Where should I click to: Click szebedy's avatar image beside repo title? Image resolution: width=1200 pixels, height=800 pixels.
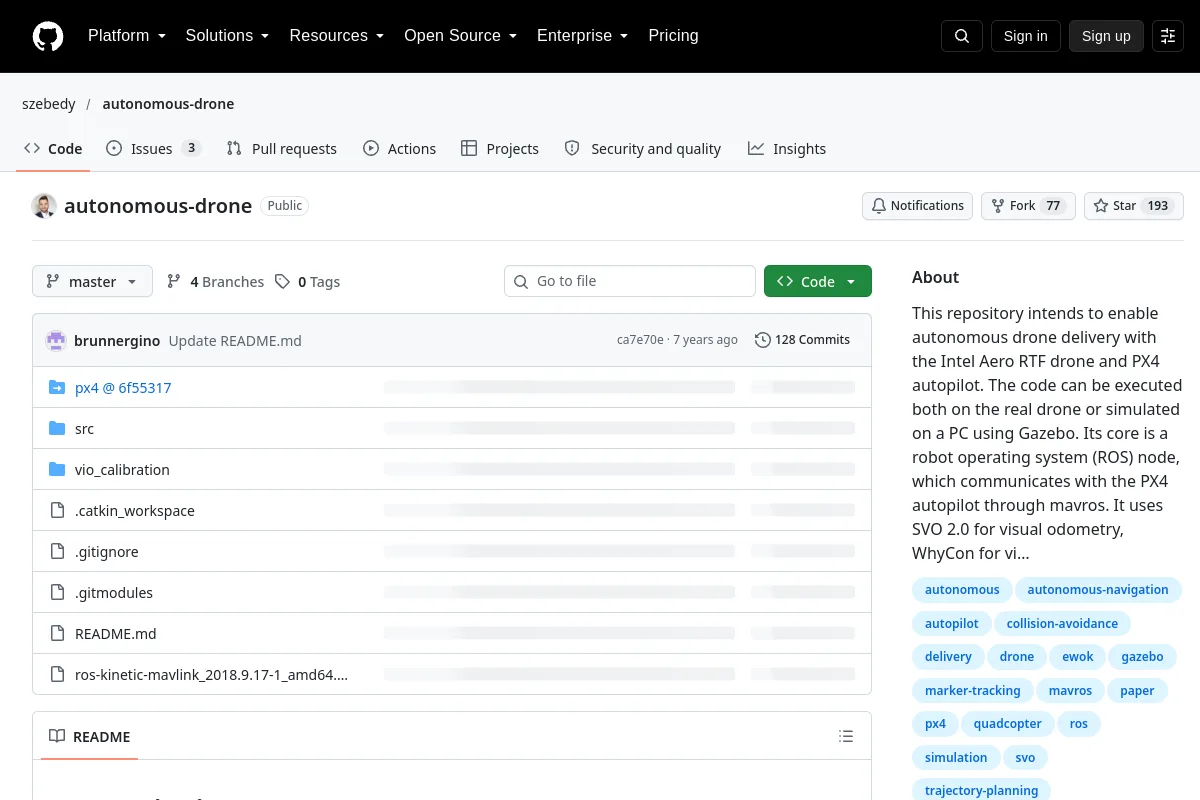pos(44,206)
